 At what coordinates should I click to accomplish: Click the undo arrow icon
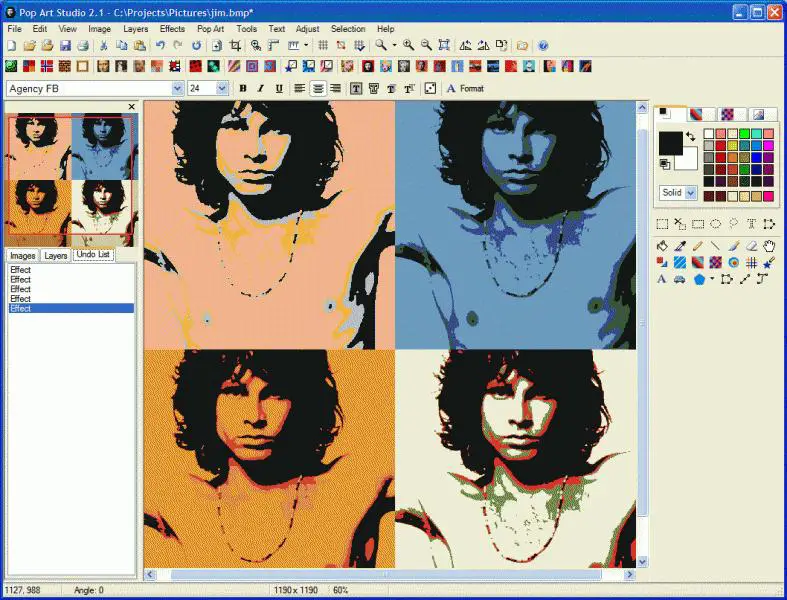160,46
